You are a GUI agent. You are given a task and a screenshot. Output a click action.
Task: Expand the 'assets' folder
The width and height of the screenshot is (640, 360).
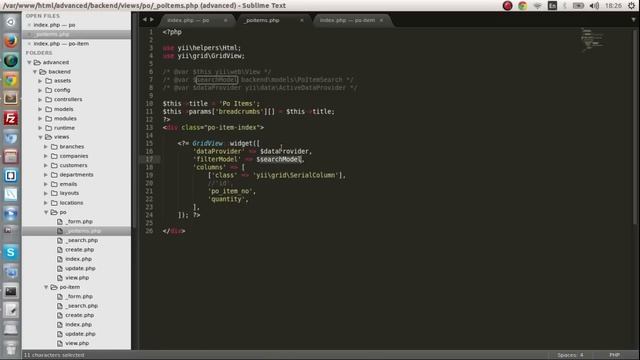tap(40, 81)
